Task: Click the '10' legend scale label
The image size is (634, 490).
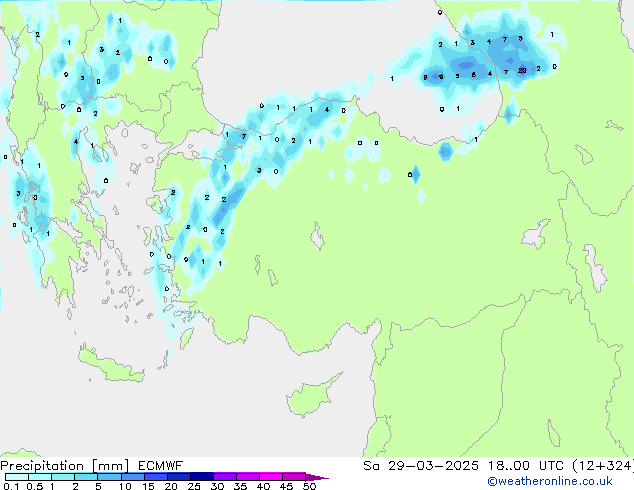Action: tap(125, 486)
